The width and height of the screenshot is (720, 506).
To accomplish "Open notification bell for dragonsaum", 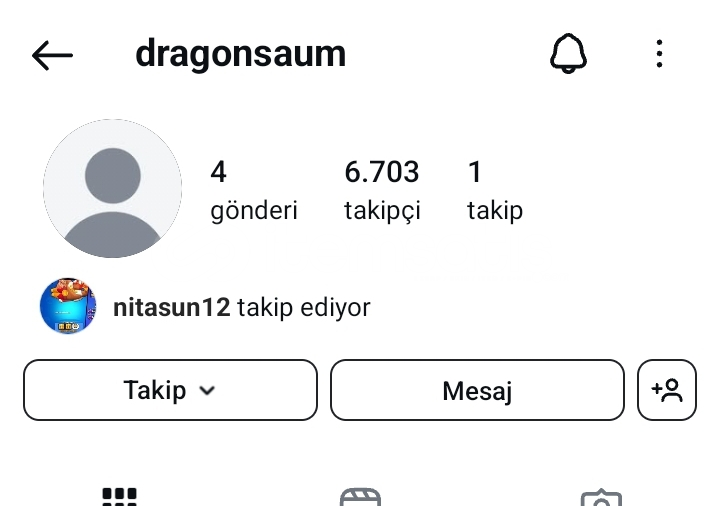I will pyautogui.click(x=568, y=53).
